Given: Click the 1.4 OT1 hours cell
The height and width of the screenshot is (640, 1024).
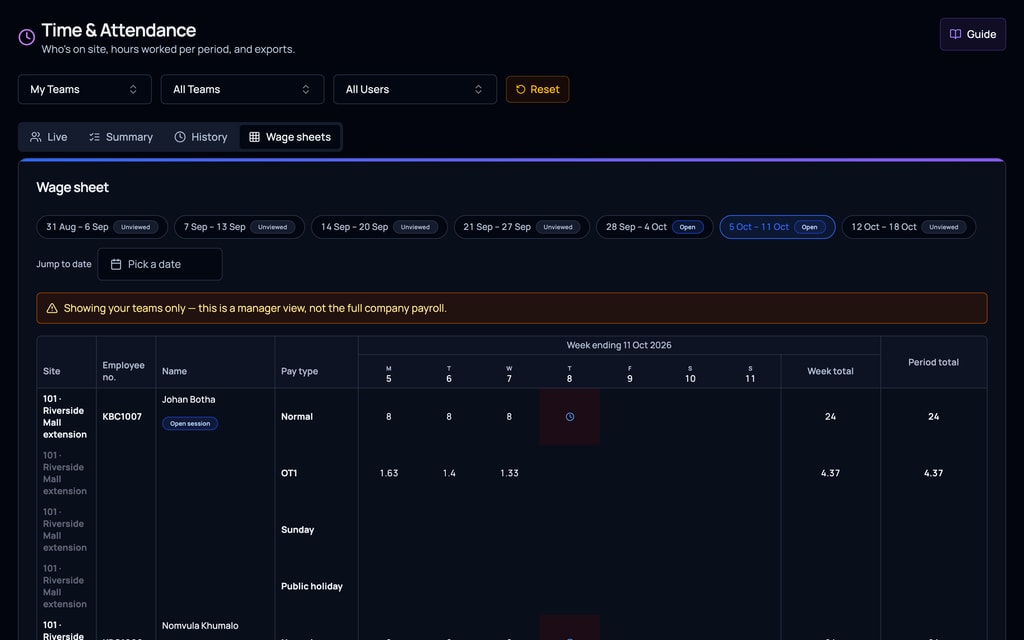Looking at the screenshot, I should tap(449, 473).
